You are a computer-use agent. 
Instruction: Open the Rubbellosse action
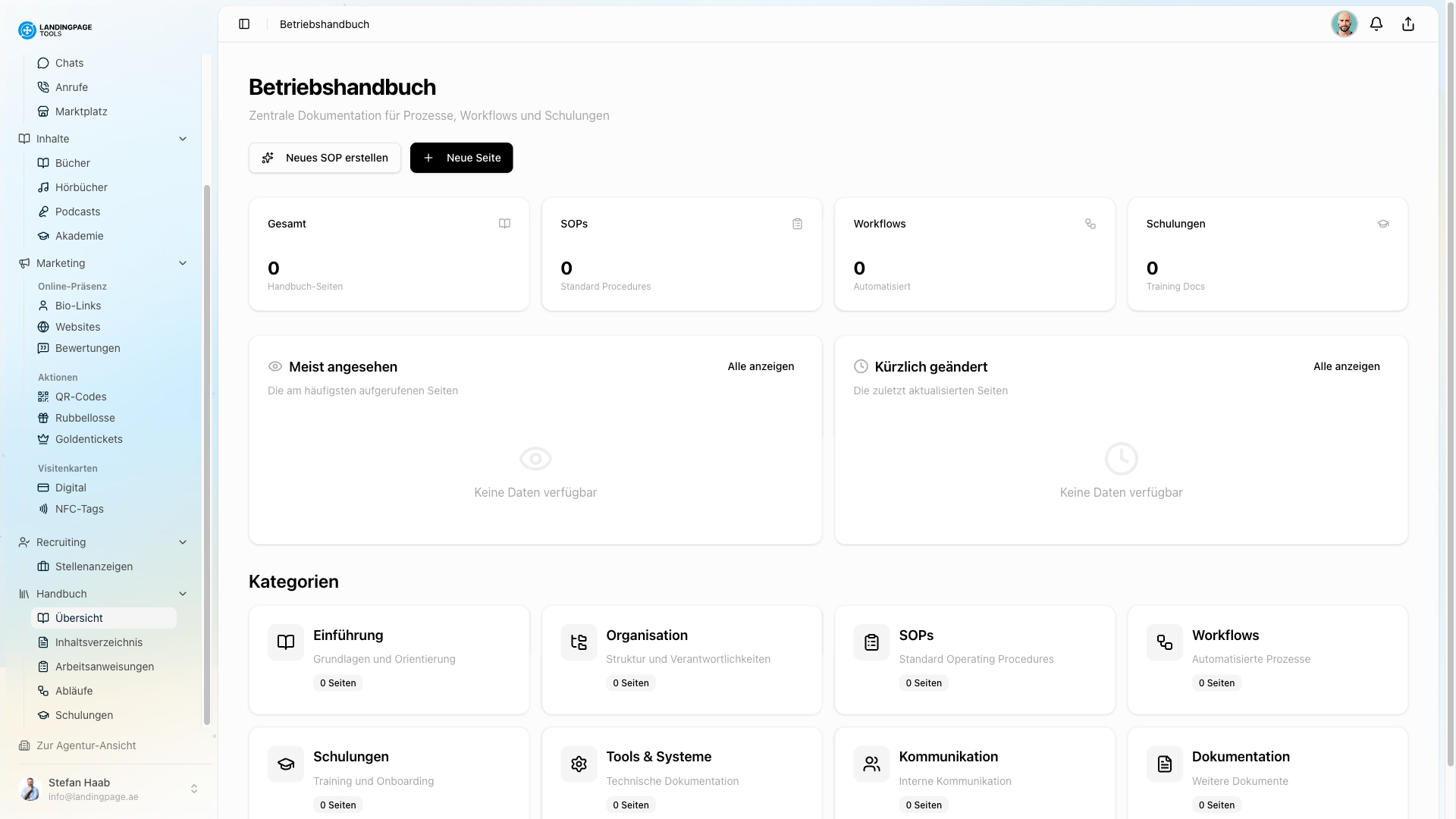(x=84, y=418)
